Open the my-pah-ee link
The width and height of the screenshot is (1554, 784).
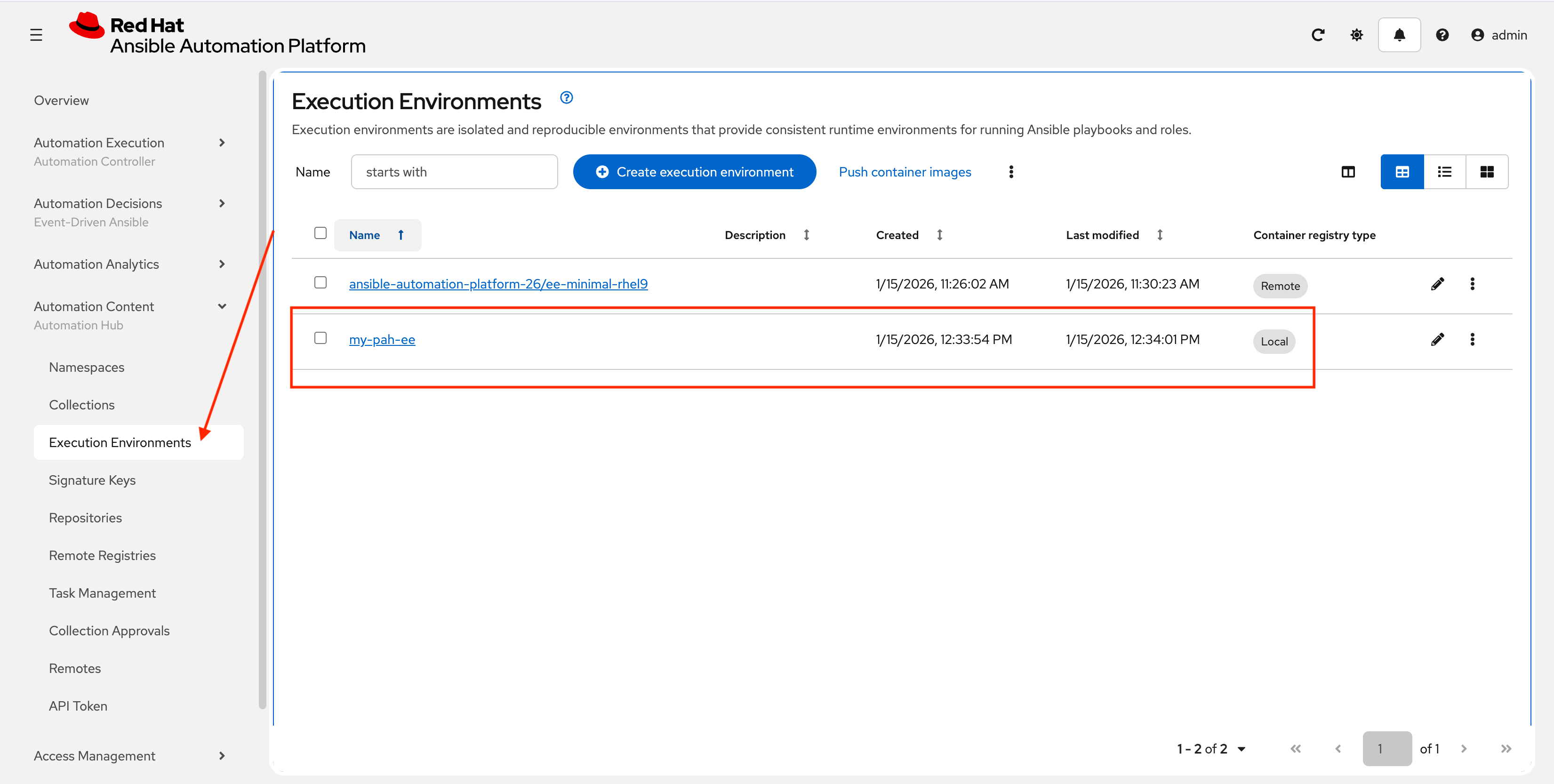[382, 340]
